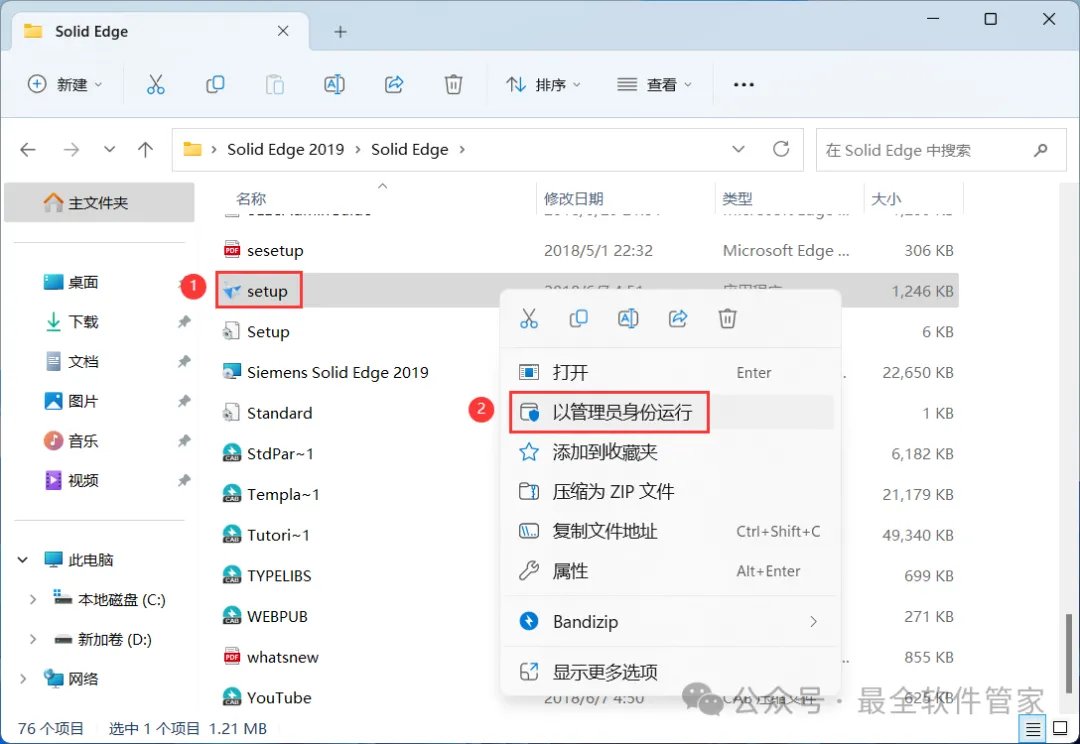Click the Paste icon in the toolbar

[275, 85]
